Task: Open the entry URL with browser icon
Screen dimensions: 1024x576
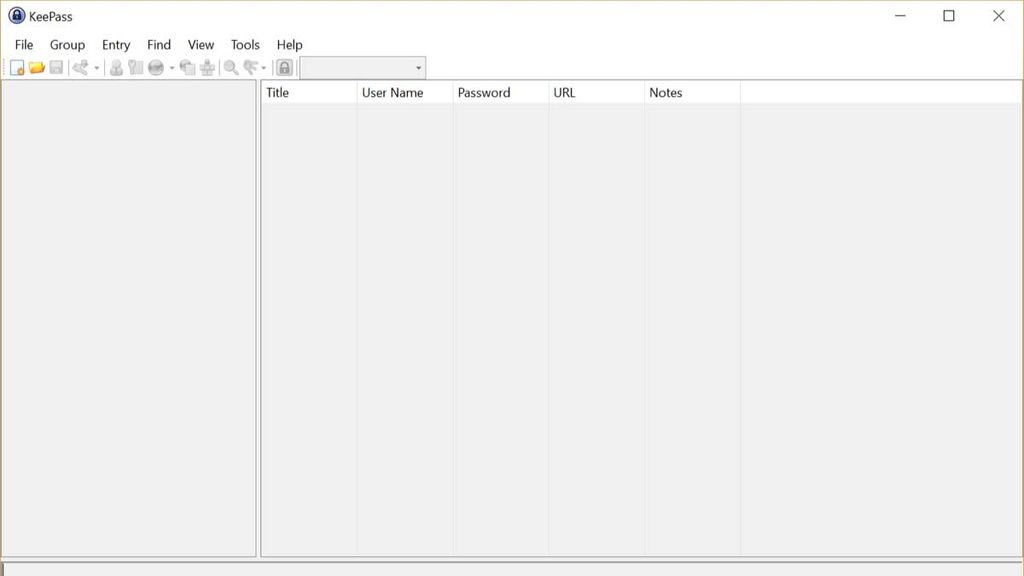Action: click(x=155, y=67)
